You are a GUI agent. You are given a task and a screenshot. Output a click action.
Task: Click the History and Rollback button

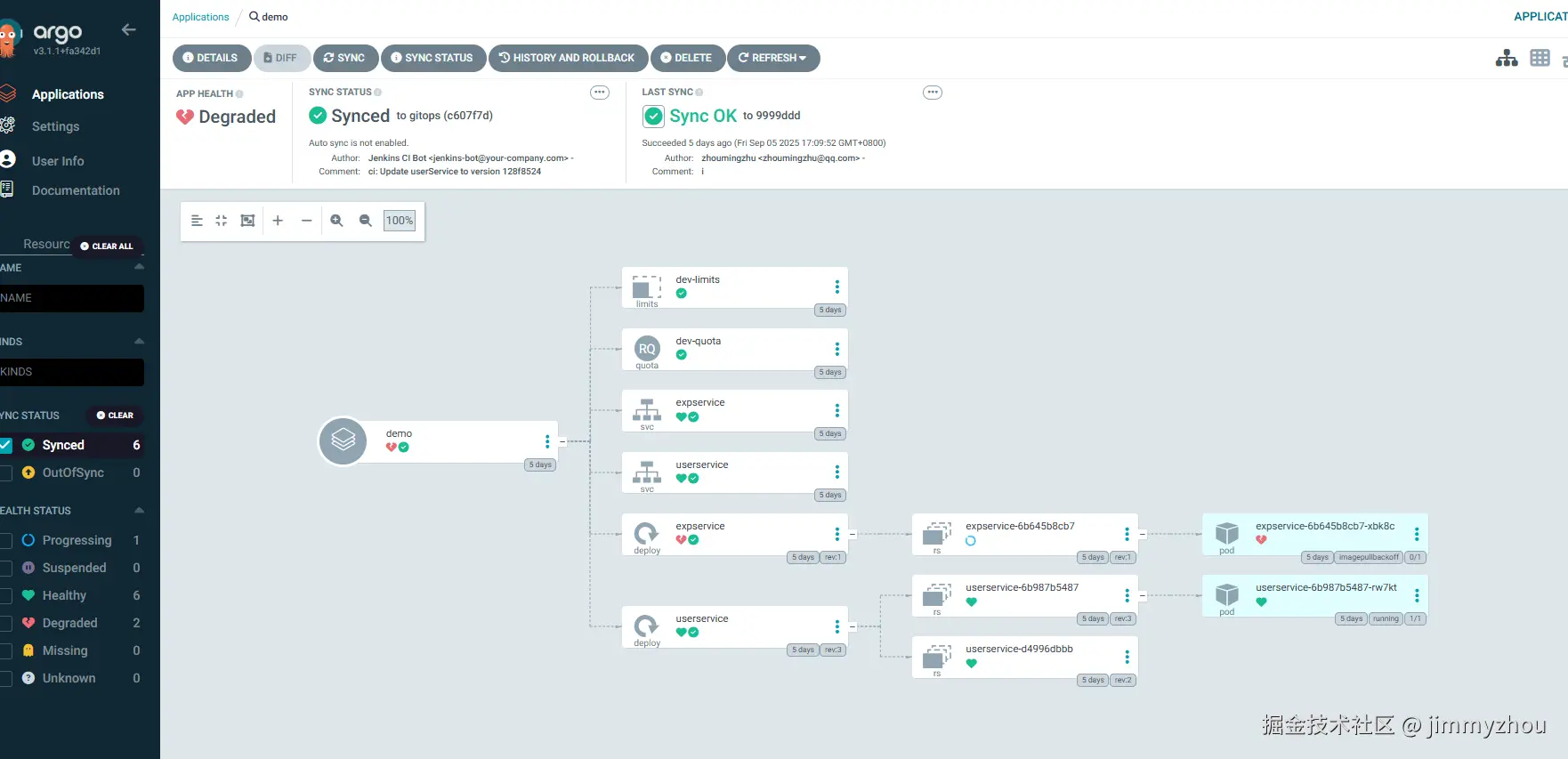point(567,58)
